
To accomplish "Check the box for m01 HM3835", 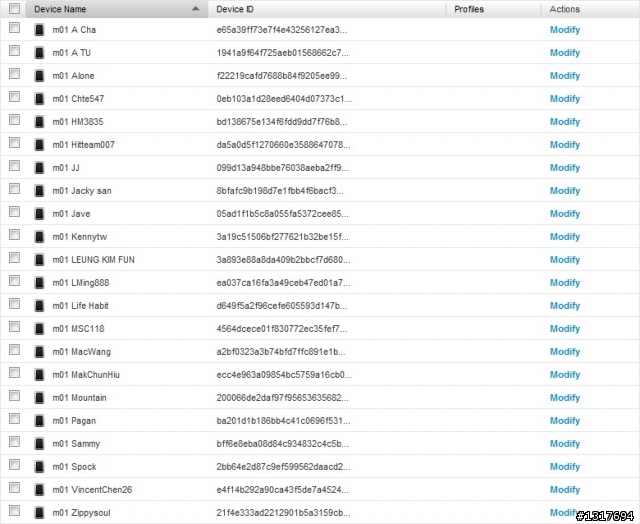I will pyautogui.click(x=14, y=120).
